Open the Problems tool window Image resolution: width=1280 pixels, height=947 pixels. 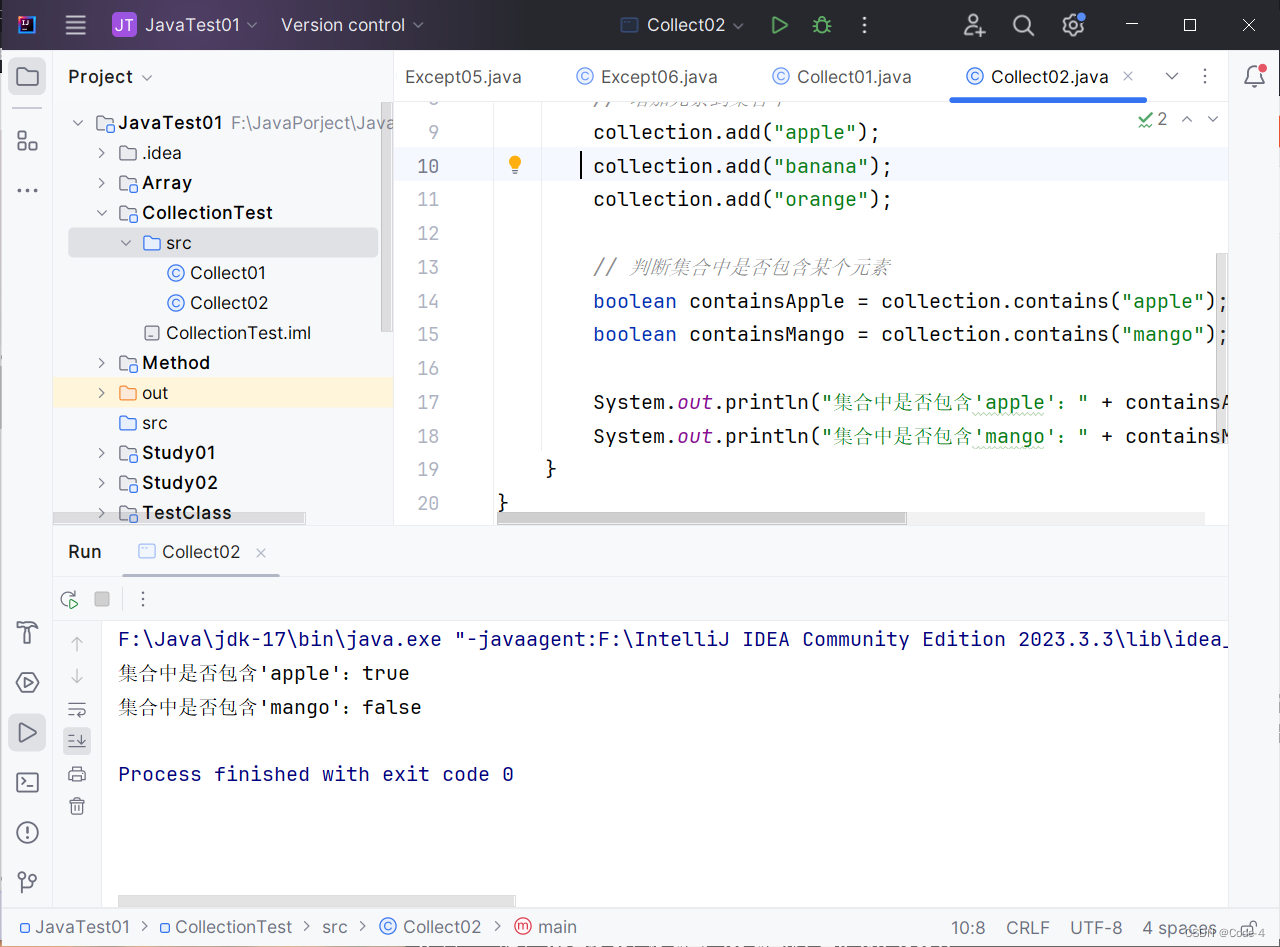tap(28, 832)
